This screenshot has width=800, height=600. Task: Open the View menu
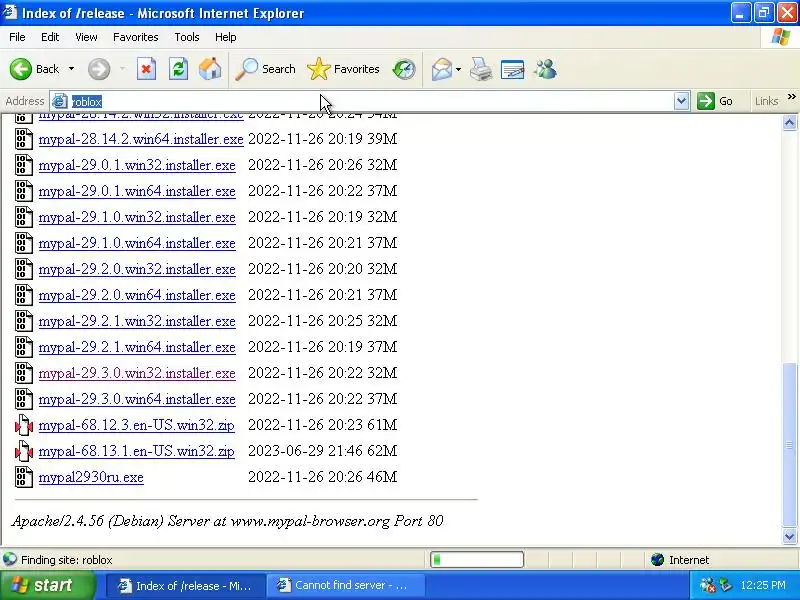coord(86,37)
